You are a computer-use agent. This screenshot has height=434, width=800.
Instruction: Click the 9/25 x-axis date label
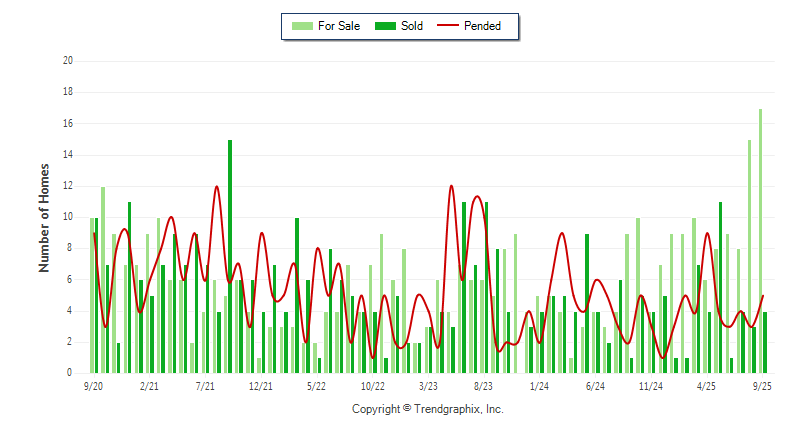pyautogui.click(x=762, y=385)
